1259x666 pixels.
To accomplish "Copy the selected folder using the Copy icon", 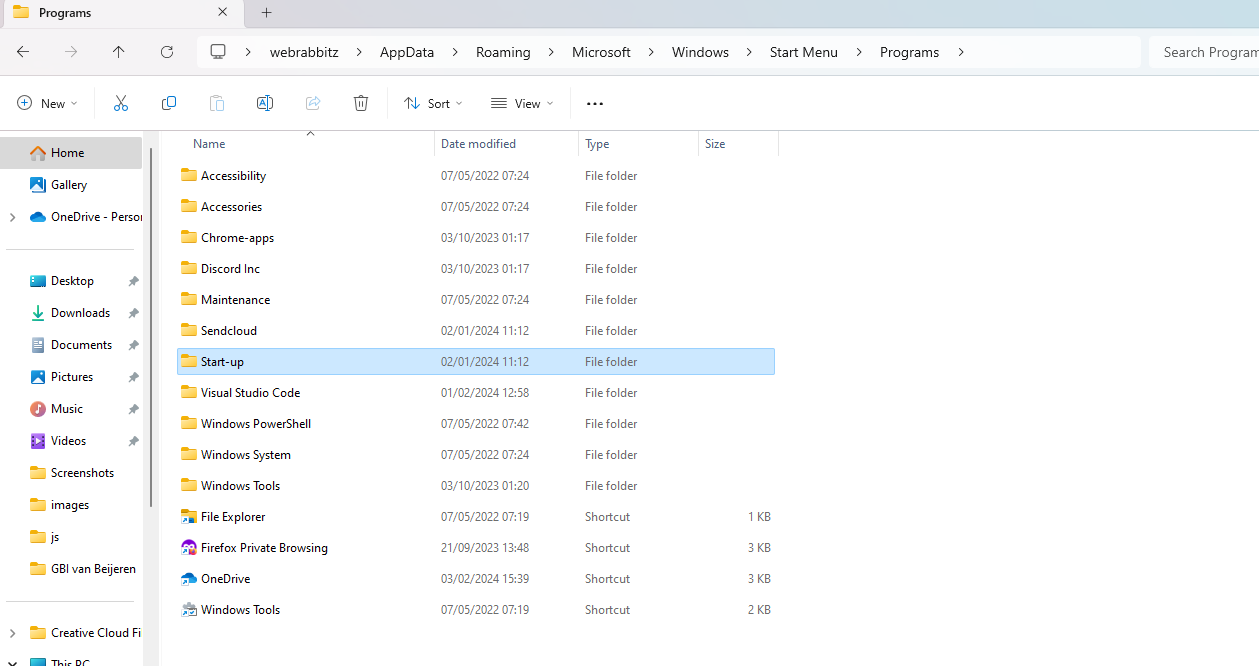I will (168, 103).
